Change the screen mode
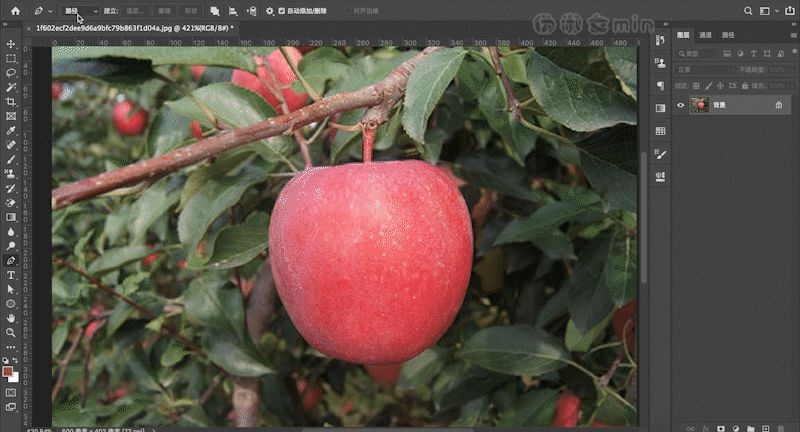Image resolution: width=800 pixels, height=432 pixels. click(11, 407)
